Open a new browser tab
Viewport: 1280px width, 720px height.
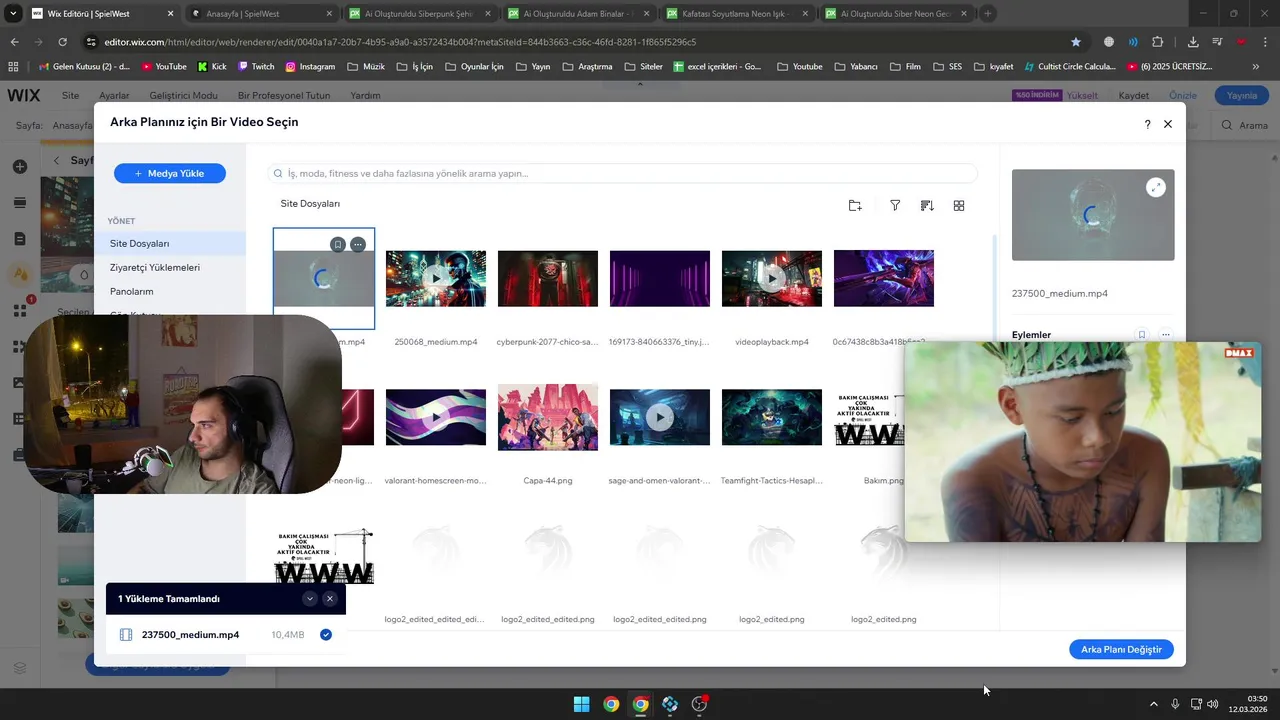[988, 14]
